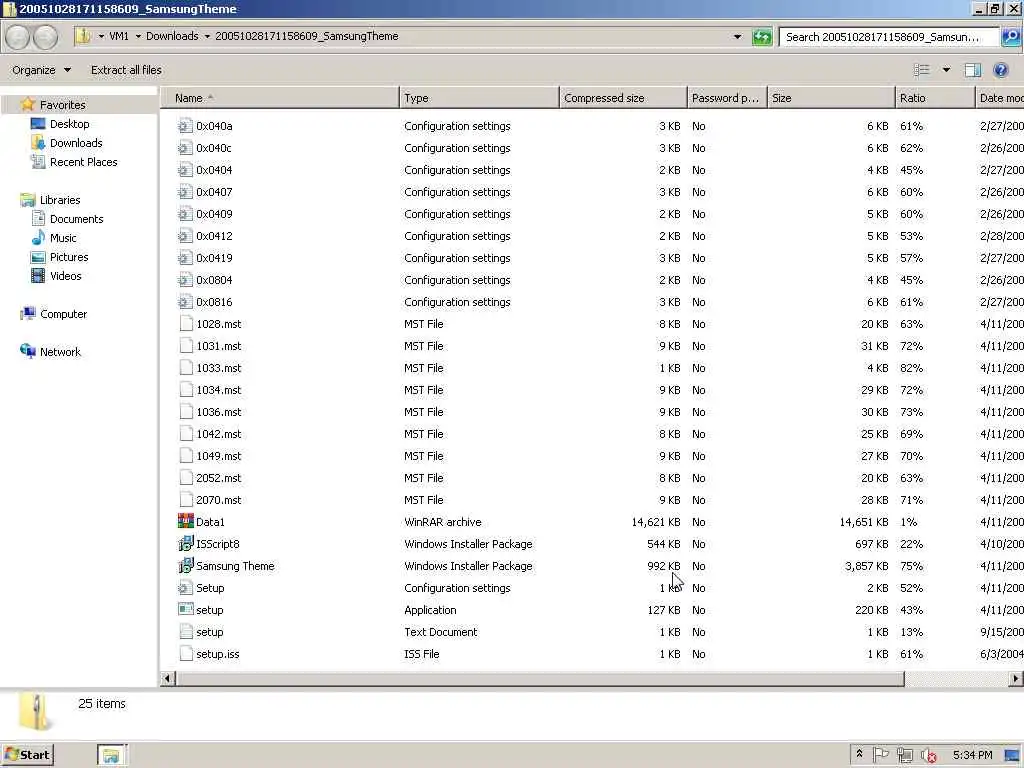Screen dimensions: 1024x768
Task: Select the 0x040a configuration file icon
Action: 185,125
